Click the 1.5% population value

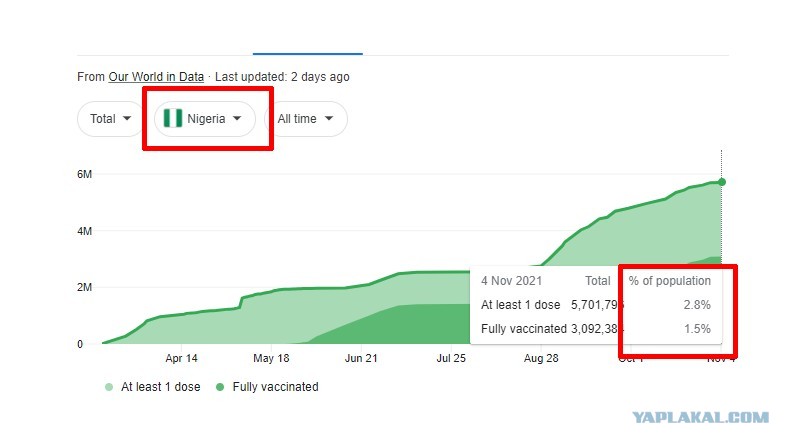[697, 329]
